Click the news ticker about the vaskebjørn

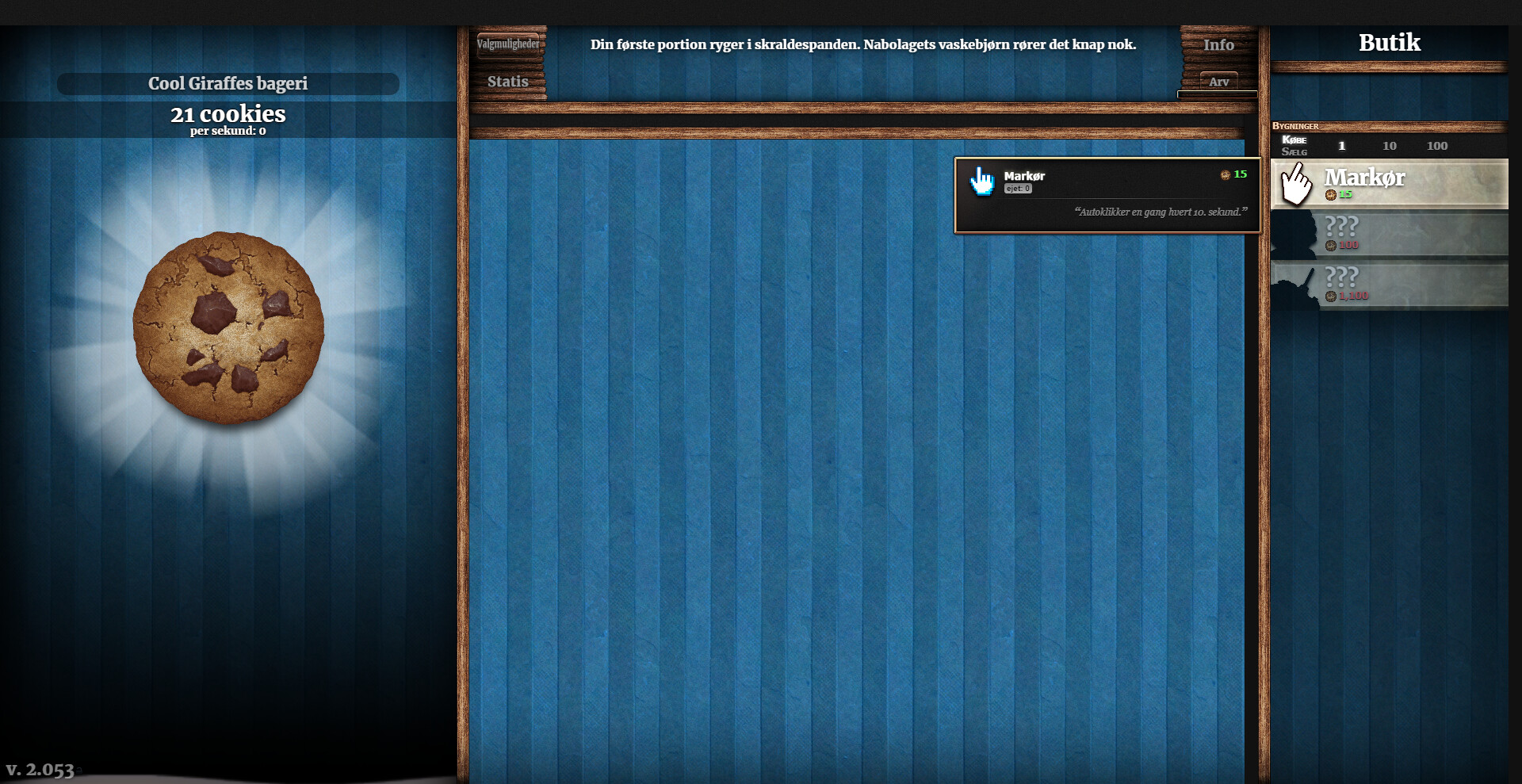tap(862, 45)
